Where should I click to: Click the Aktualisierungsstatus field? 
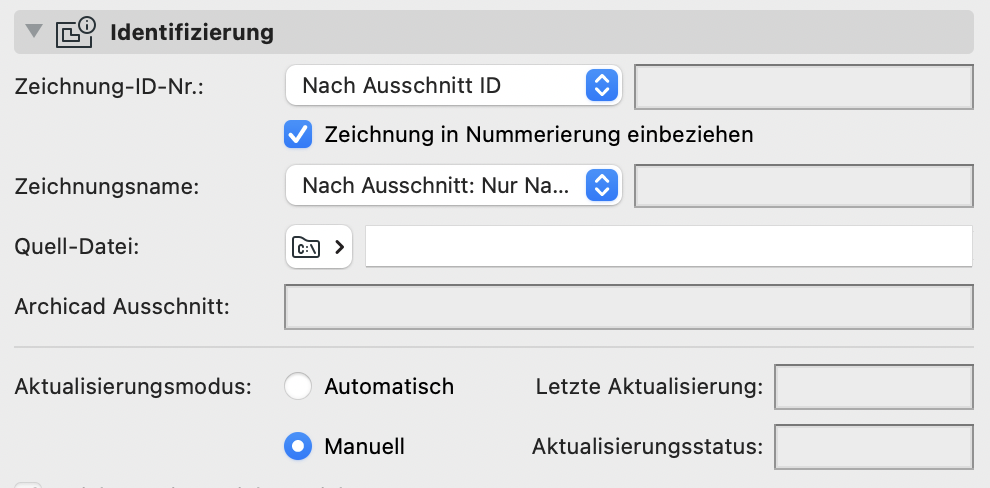(874, 447)
